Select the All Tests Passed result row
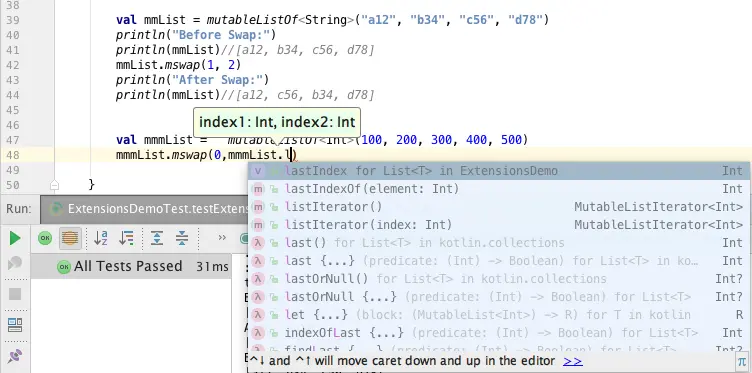The image size is (752, 373). click(x=130, y=267)
